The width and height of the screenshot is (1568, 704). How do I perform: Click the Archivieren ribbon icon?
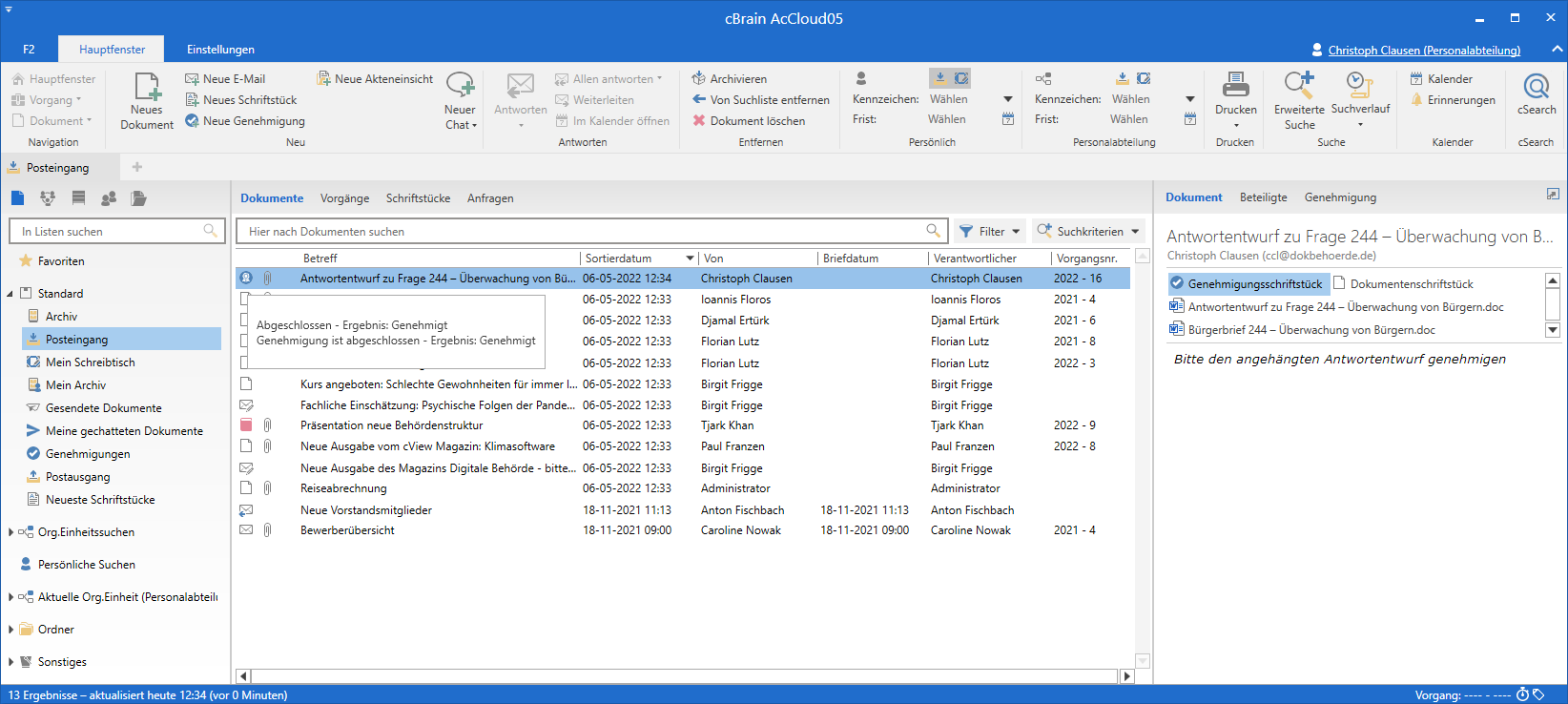pos(699,78)
